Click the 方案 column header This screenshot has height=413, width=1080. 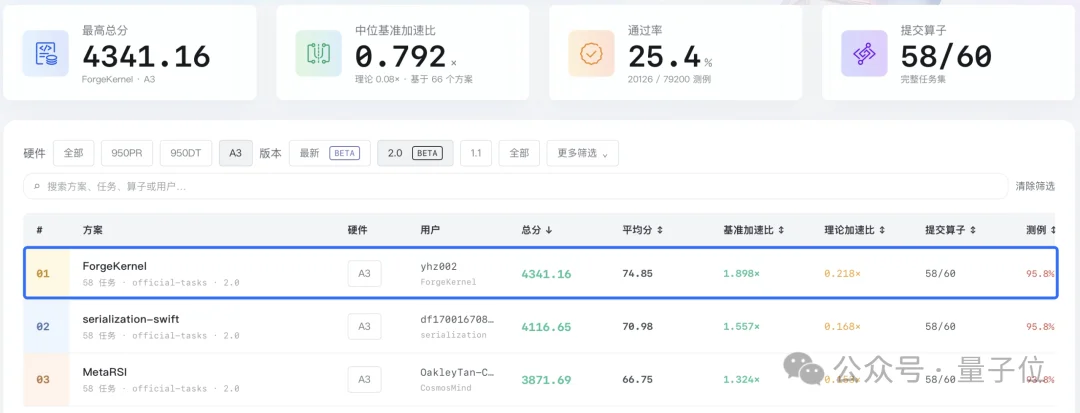93,230
